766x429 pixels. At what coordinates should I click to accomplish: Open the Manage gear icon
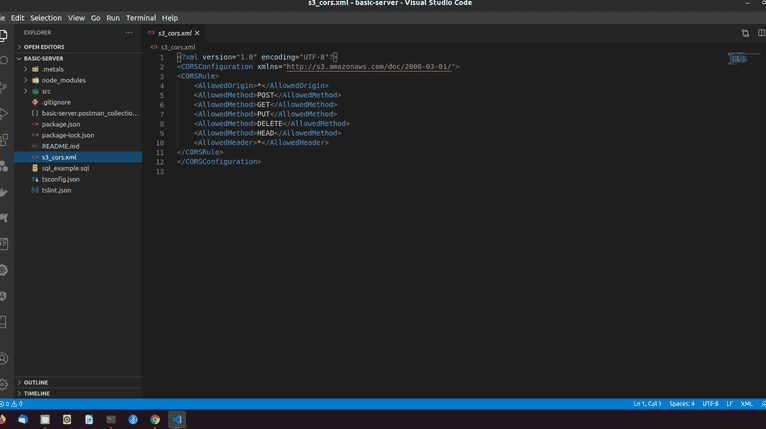tap(3, 385)
